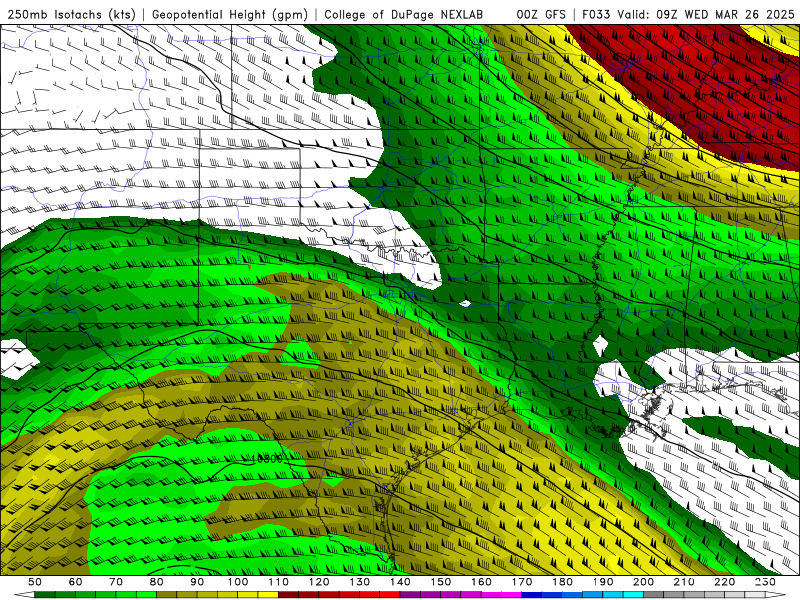Click the '10800' height contour label

coord(266,459)
